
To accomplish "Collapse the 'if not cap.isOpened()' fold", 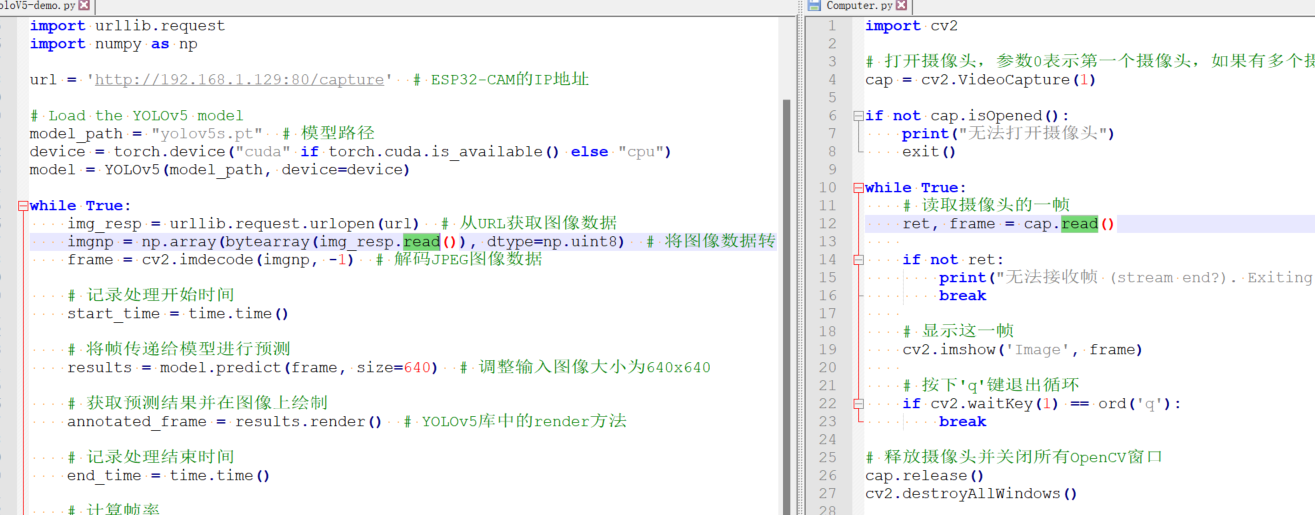I will pyautogui.click(x=857, y=116).
